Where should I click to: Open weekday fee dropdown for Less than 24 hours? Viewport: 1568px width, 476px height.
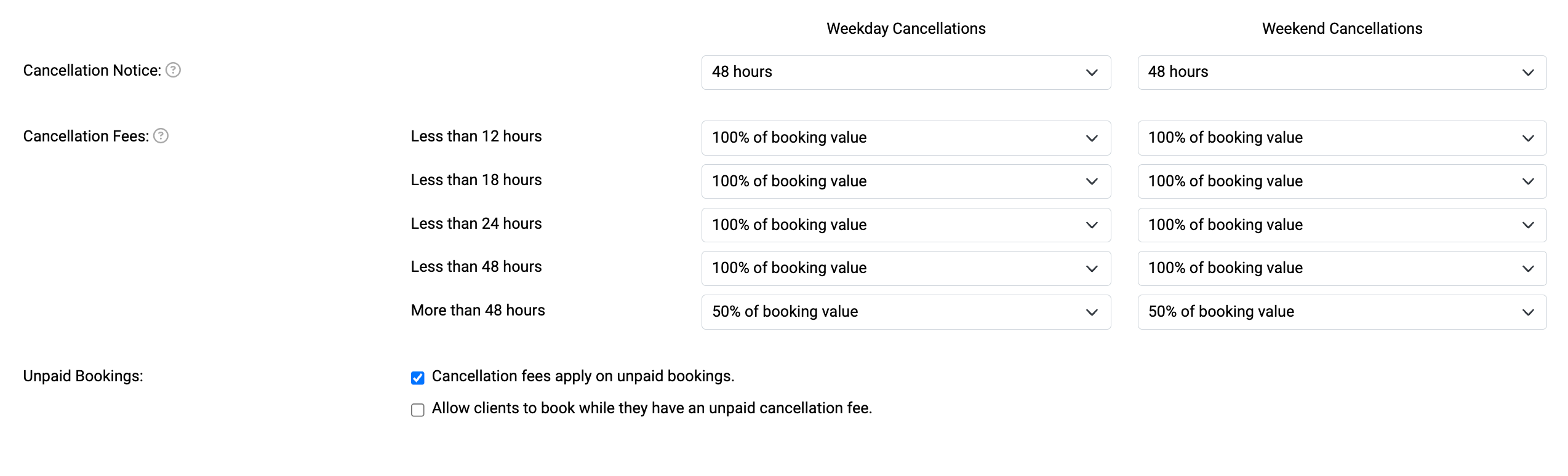[x=906, y=225]
